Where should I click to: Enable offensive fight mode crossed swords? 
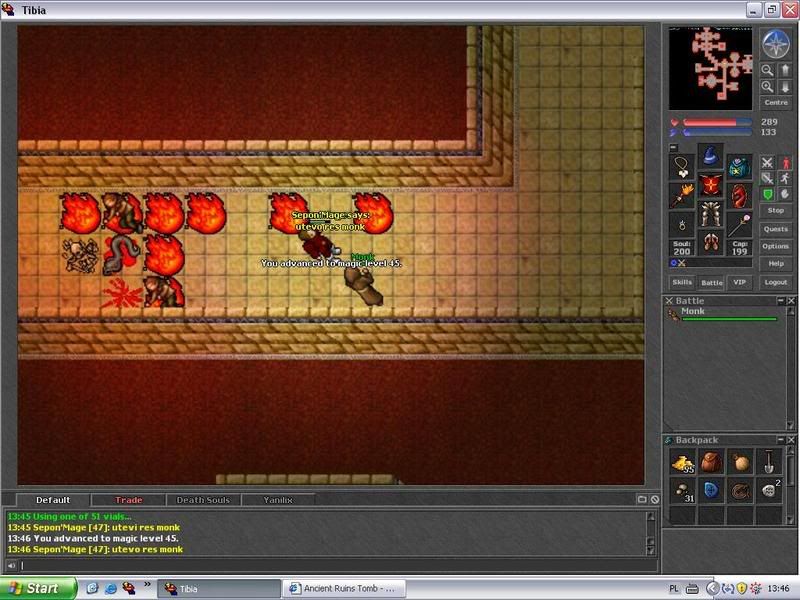click(767, 163)
